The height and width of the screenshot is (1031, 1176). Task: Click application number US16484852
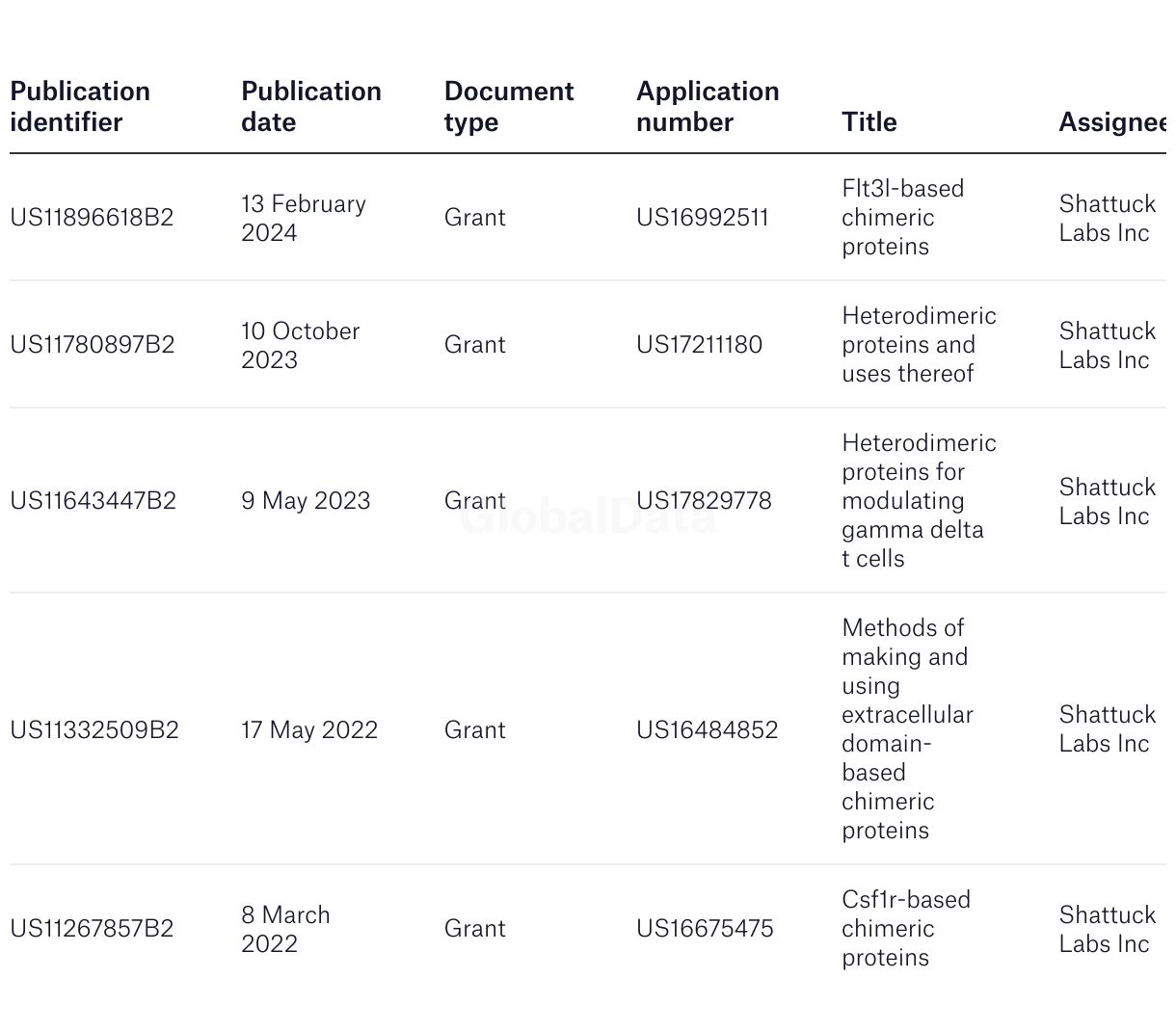[707, 730]
